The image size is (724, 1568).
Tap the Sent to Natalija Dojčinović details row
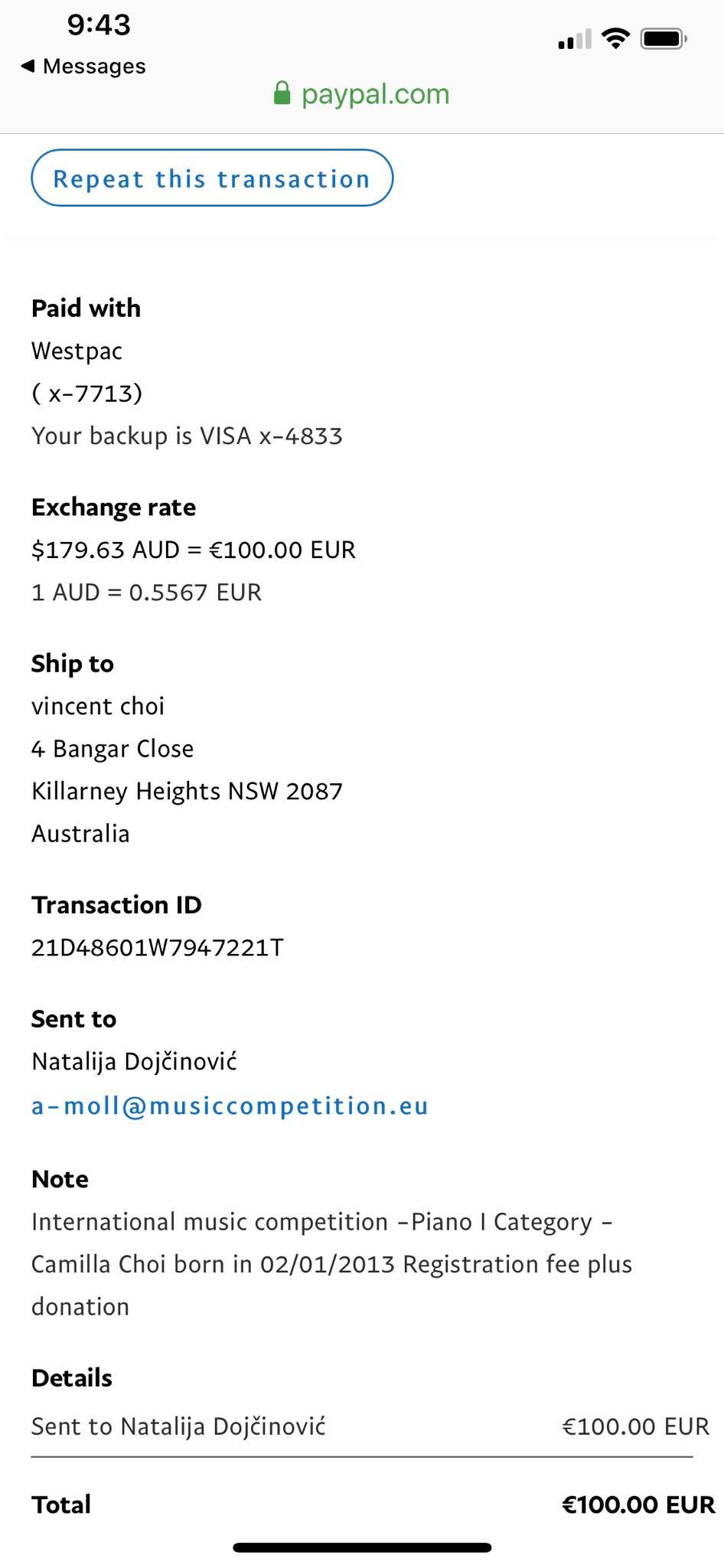[x=178, y=1426]
